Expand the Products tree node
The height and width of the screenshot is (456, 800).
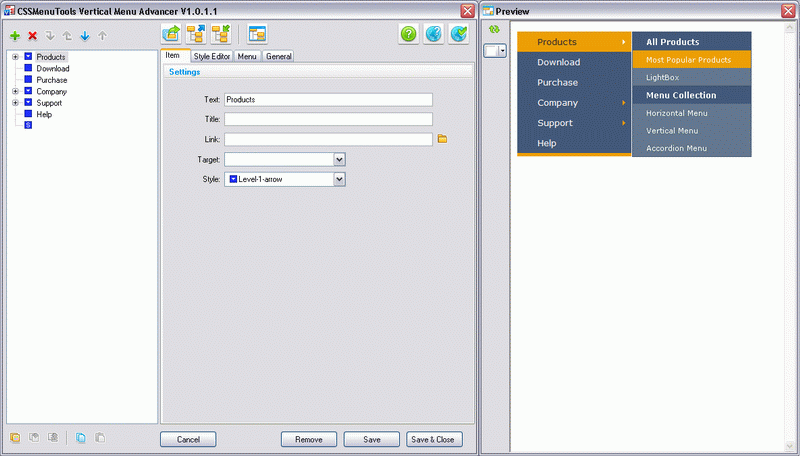[x=15, y=57]
